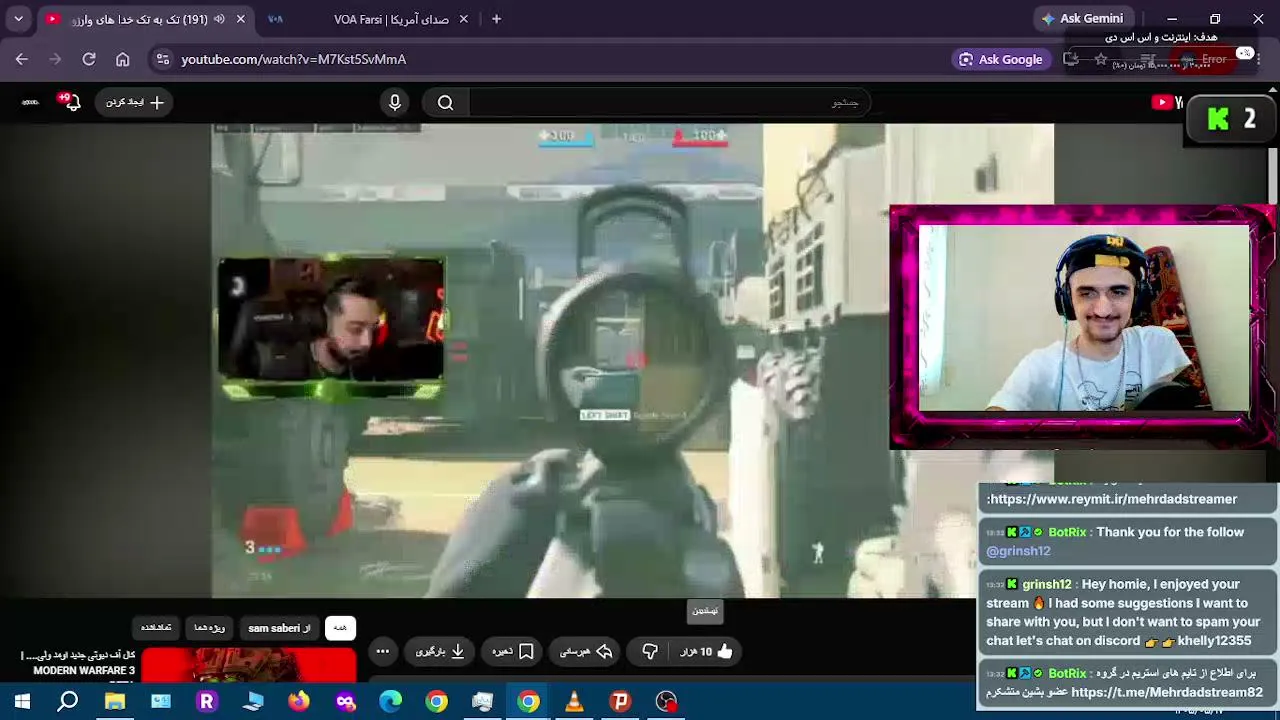Open the browser home page
The width and height of the screenshot is (1280, 720).
[122, 59]
